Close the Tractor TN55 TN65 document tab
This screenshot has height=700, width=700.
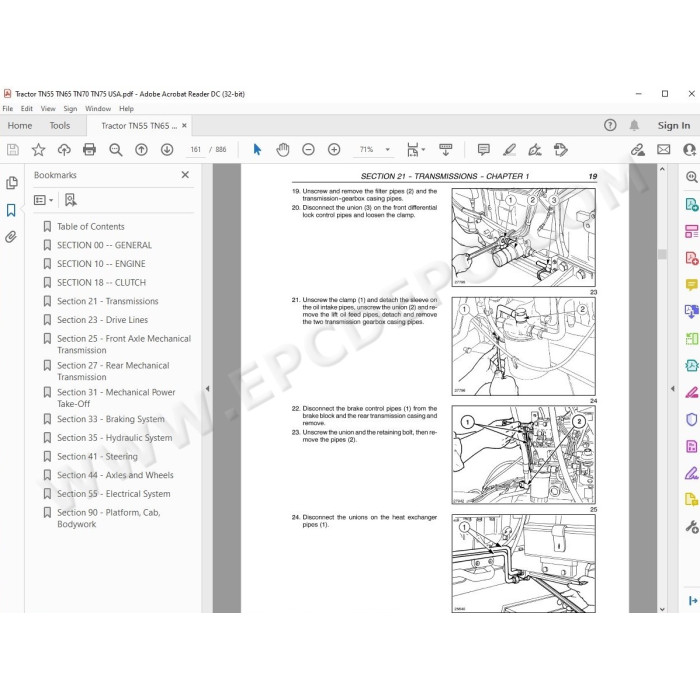pos(184,125)
